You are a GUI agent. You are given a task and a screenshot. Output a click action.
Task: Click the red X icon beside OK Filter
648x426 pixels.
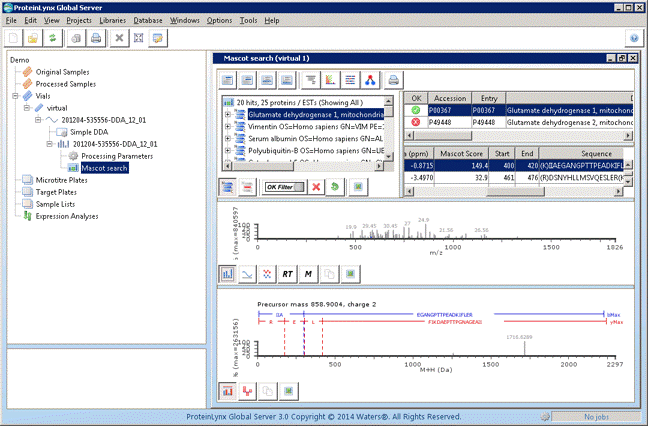click(315, 187)
